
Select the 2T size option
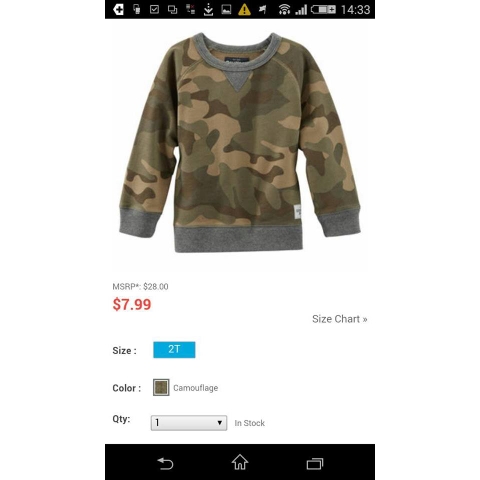[174, 350]
